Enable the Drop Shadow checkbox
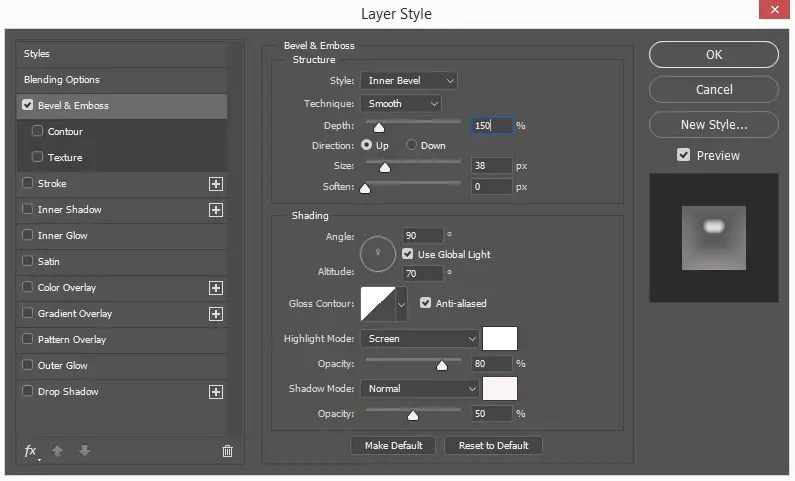 click(27, 391)
